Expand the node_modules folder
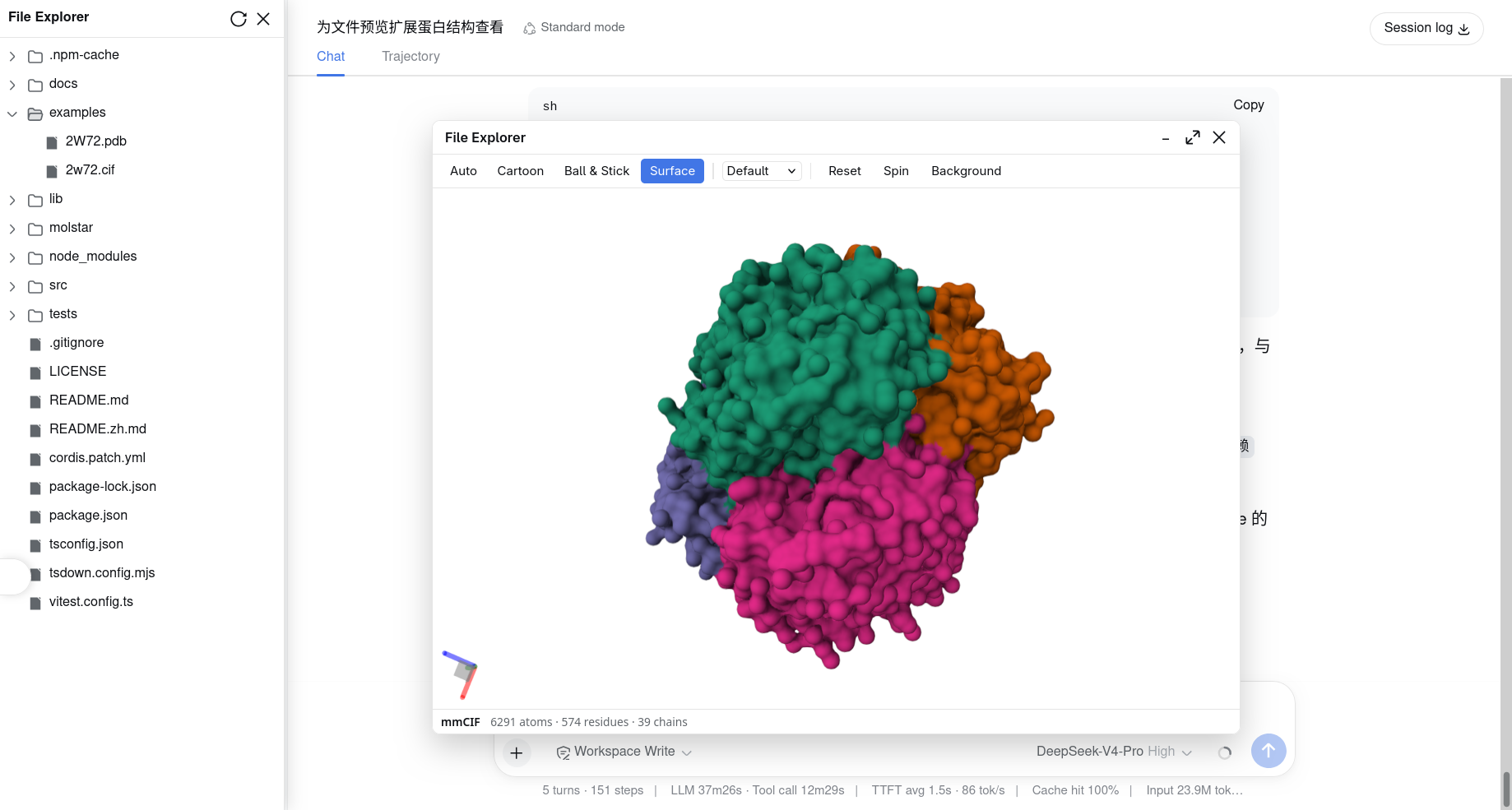The width and height of the screenshot is (1512, 810). point(12,257)
